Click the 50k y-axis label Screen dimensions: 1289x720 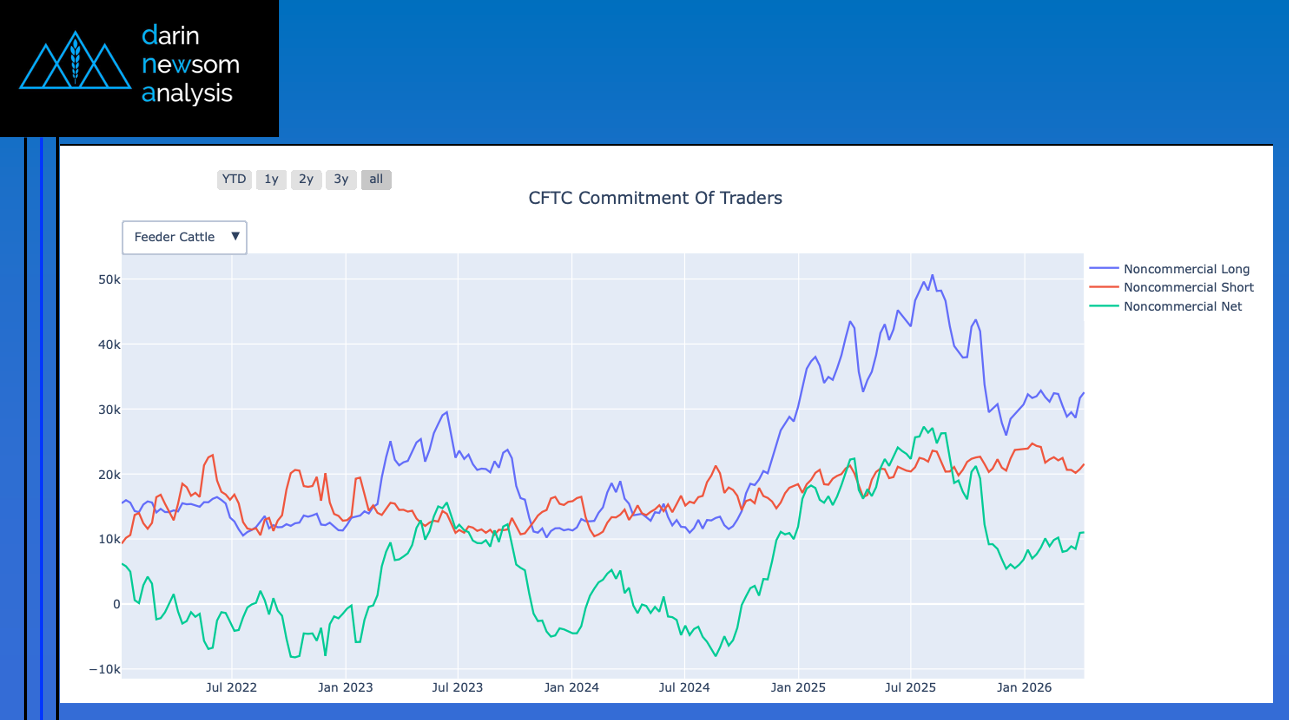pos(106,280)
